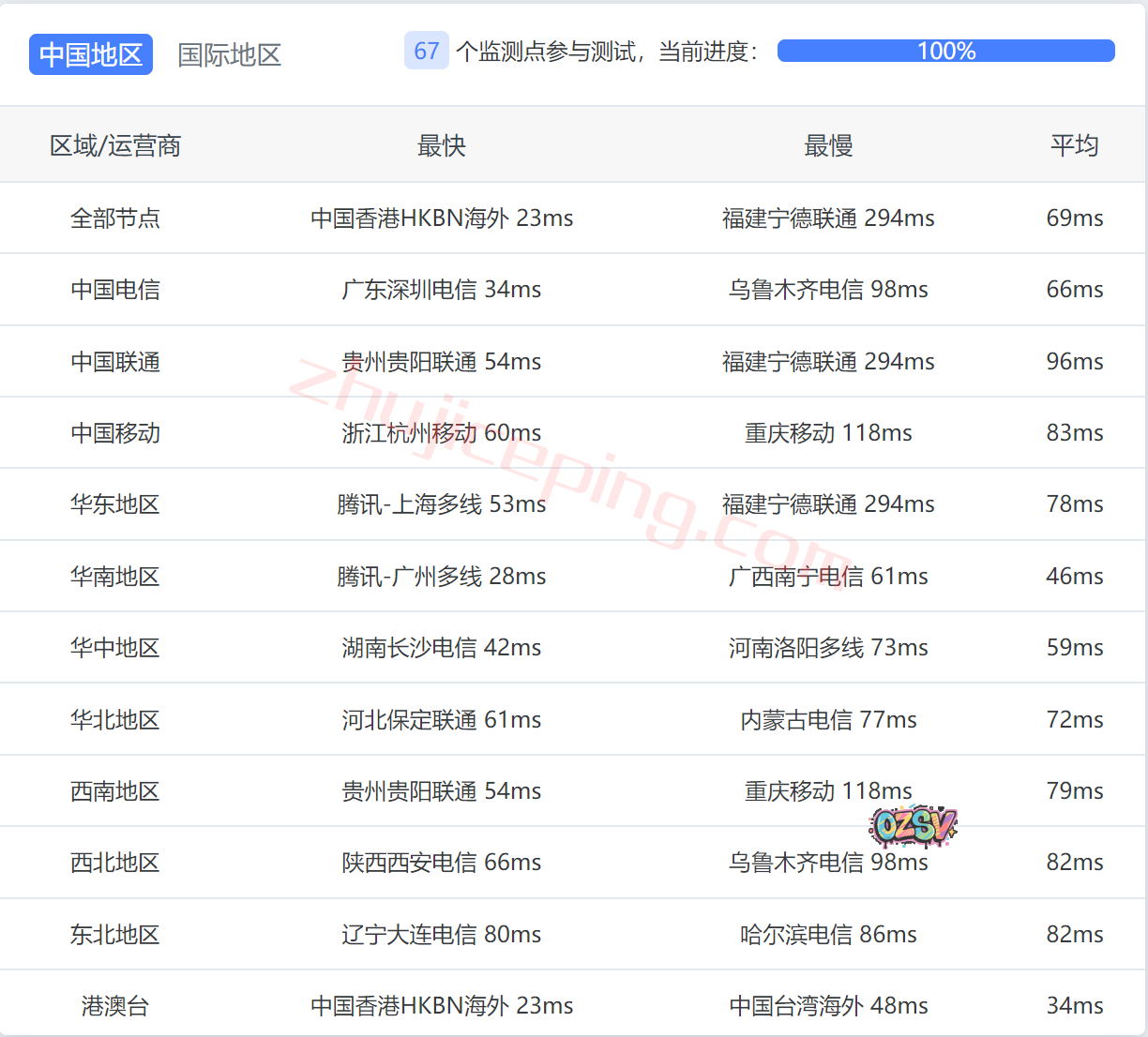
Task: Select 内蒙古电信 77ms slowest entry
Action: (x=828, y=720)
